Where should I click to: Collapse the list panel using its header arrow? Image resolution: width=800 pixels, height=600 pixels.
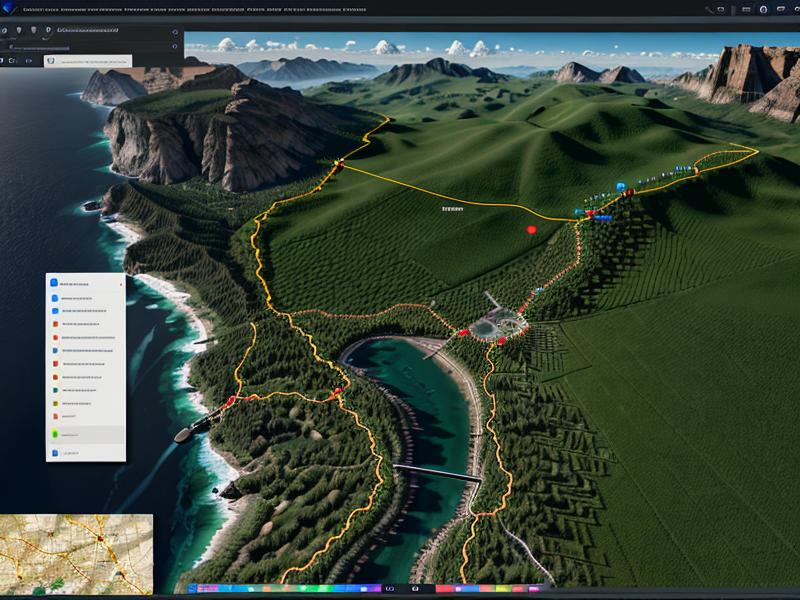[x=121, y=284]
